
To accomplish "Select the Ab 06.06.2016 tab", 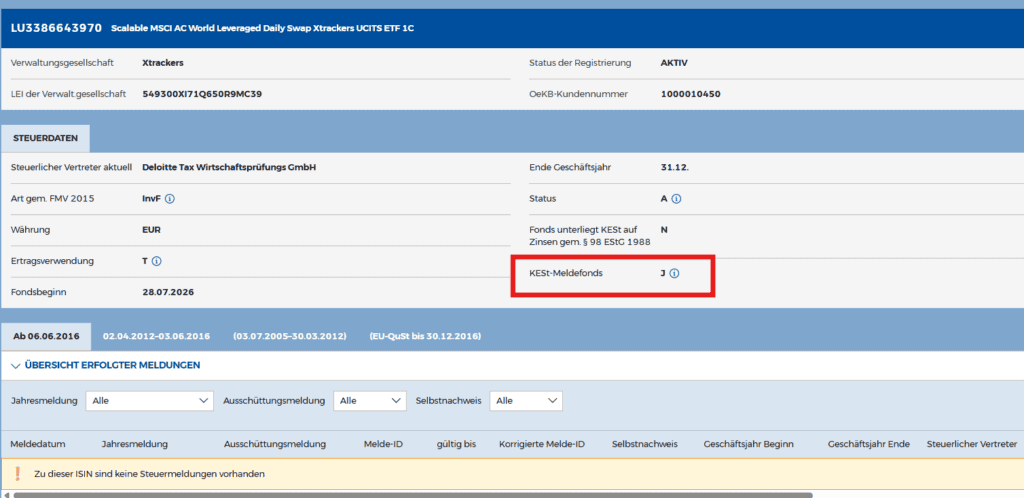I will coord(46,336).
